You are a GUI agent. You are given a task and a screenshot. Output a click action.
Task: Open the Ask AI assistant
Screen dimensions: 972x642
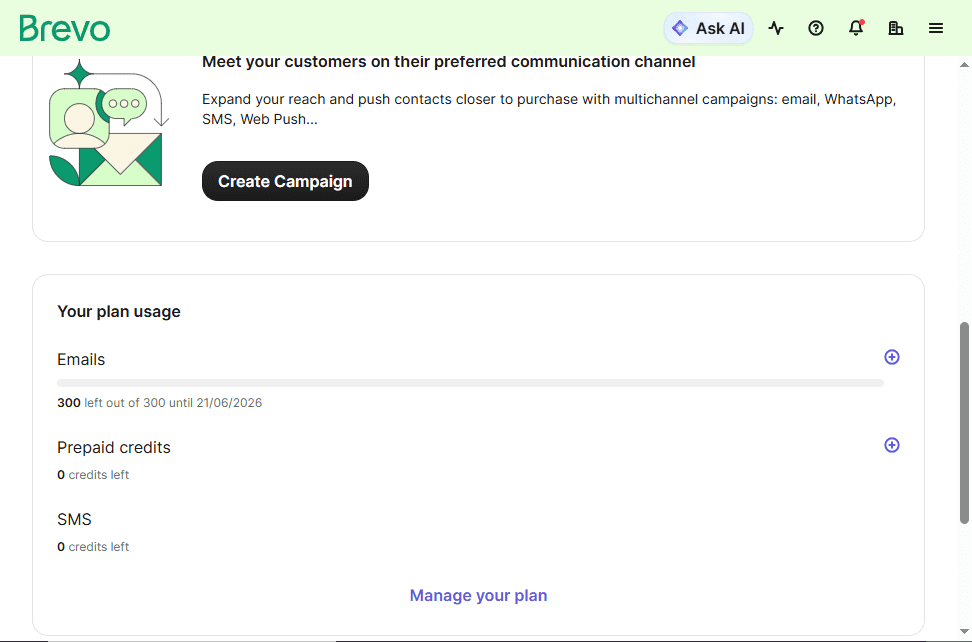pos(709,28)
